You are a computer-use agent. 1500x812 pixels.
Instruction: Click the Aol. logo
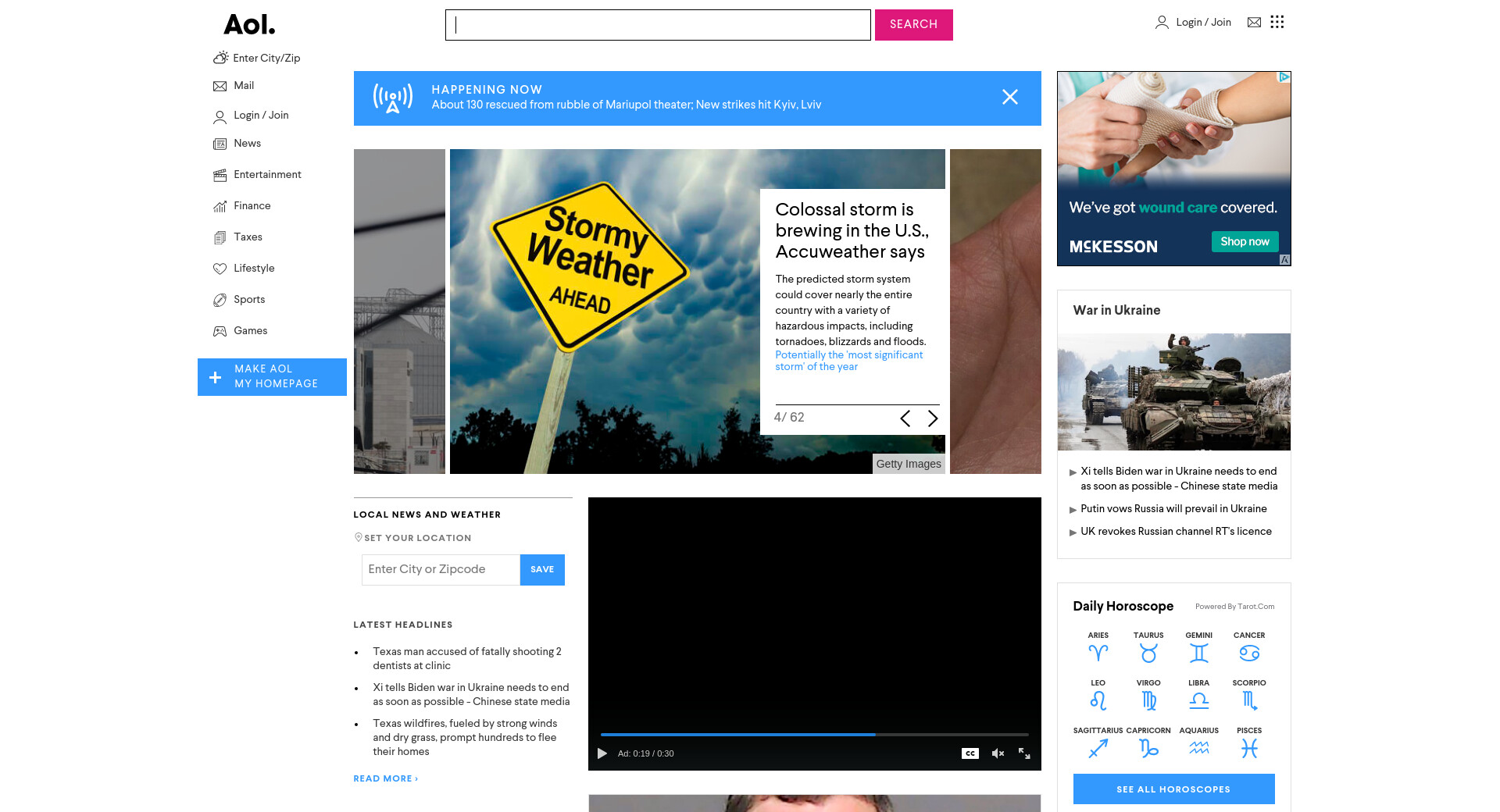249,25
